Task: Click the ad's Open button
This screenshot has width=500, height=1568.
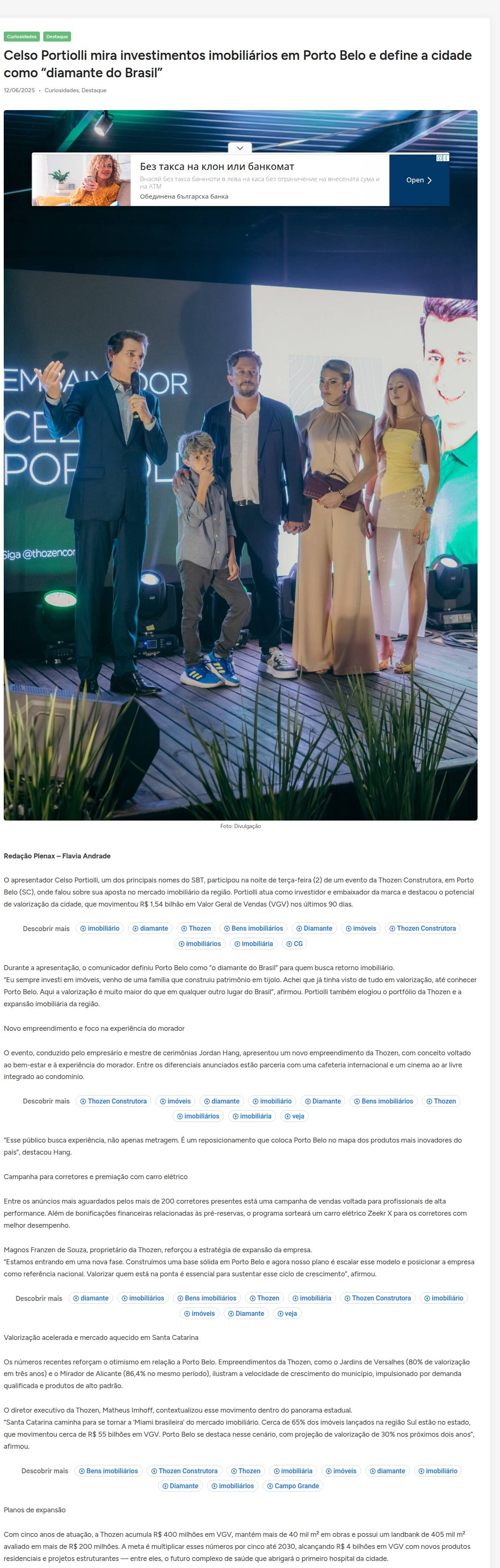Action: (x=419, y=180)
